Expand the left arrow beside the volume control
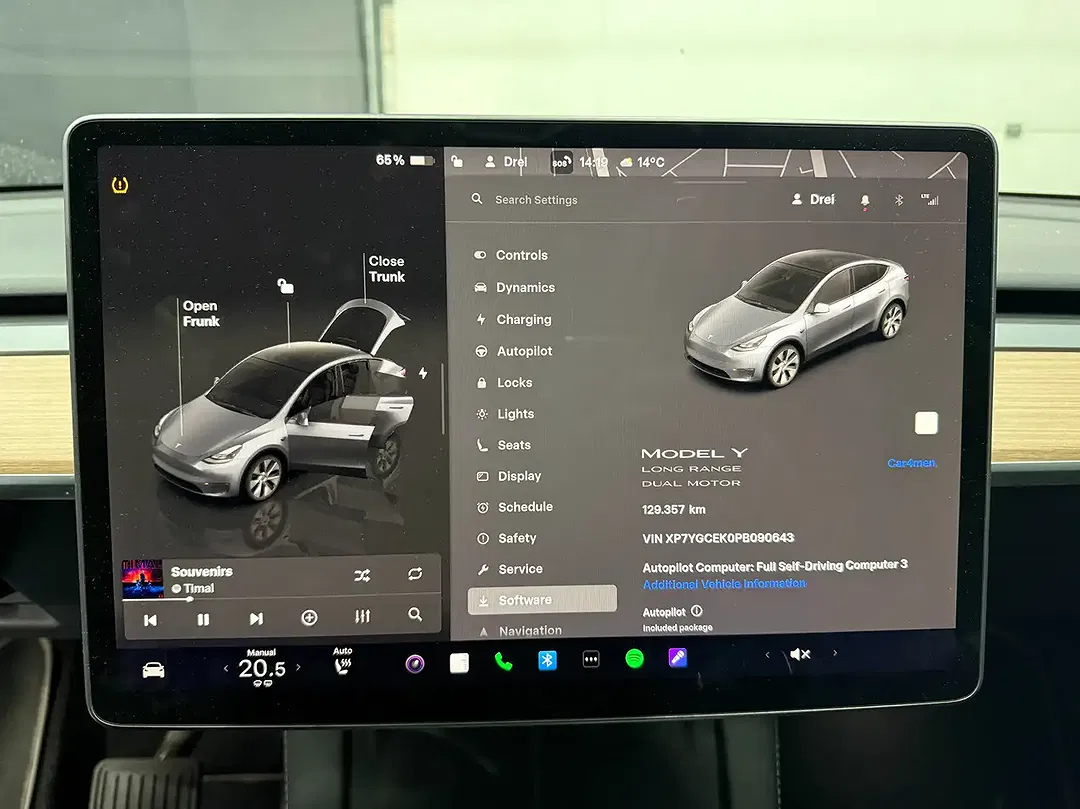Viewport: 1080px width, 809px height. (x=767, y=655)
